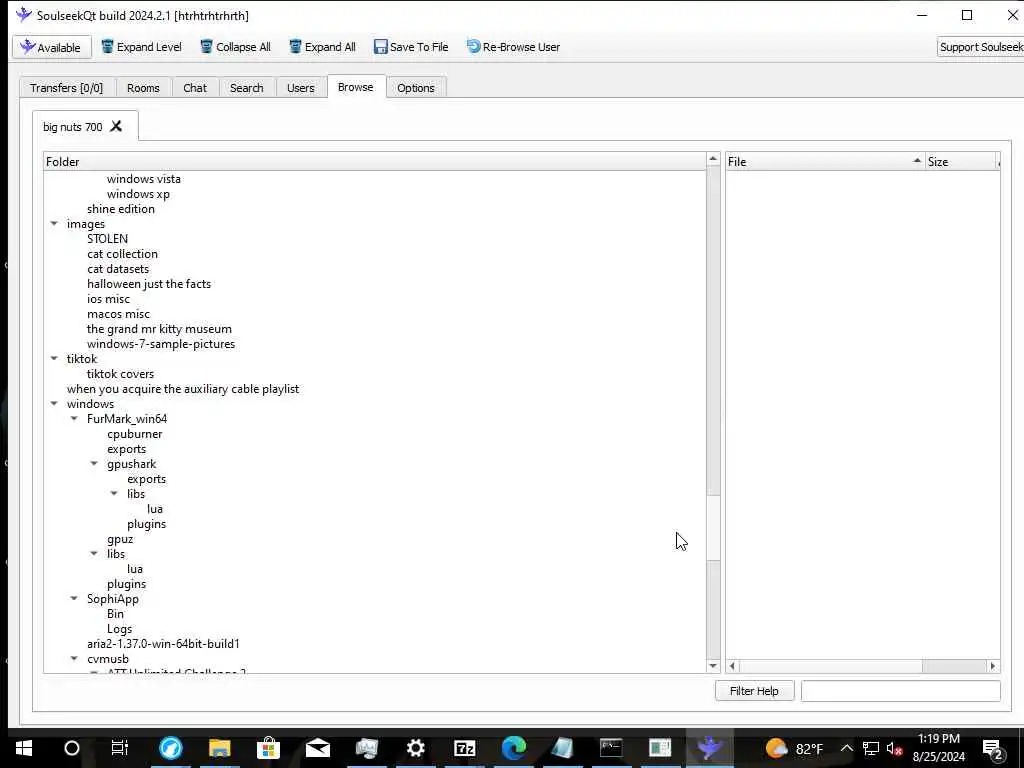This screenshot has height=768, width=1024.
Task: Select the Logs folder under SophiApp
Action: 120,629
